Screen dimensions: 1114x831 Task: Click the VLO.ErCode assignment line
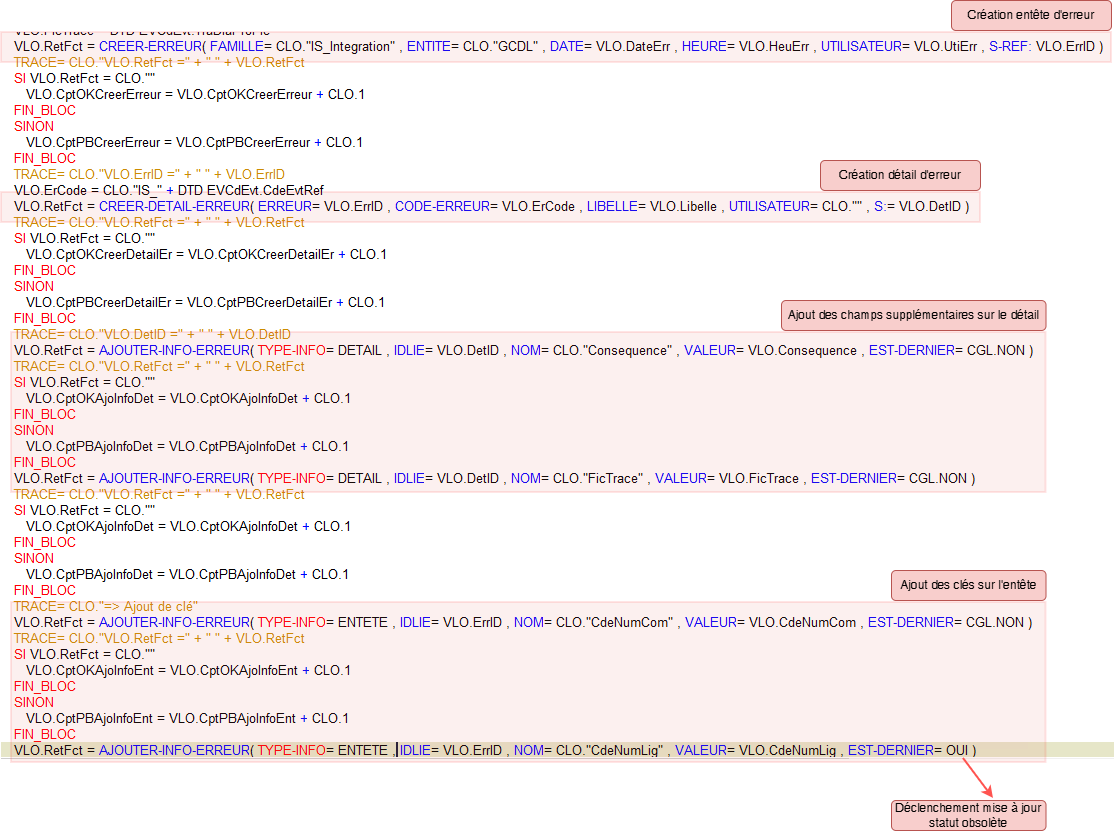(x=168, y=190)
